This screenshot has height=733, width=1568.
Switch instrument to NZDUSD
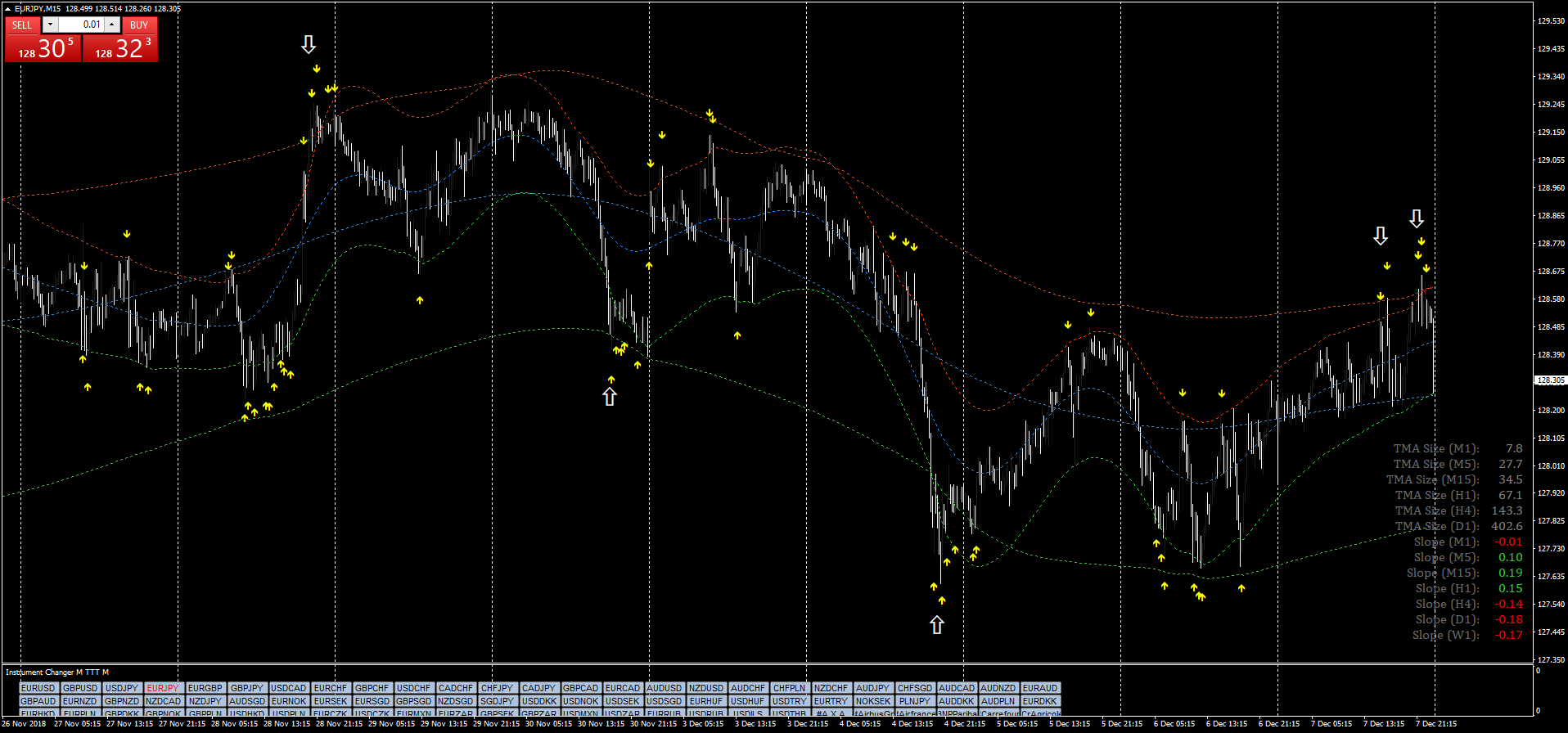(x=705, y=688)
